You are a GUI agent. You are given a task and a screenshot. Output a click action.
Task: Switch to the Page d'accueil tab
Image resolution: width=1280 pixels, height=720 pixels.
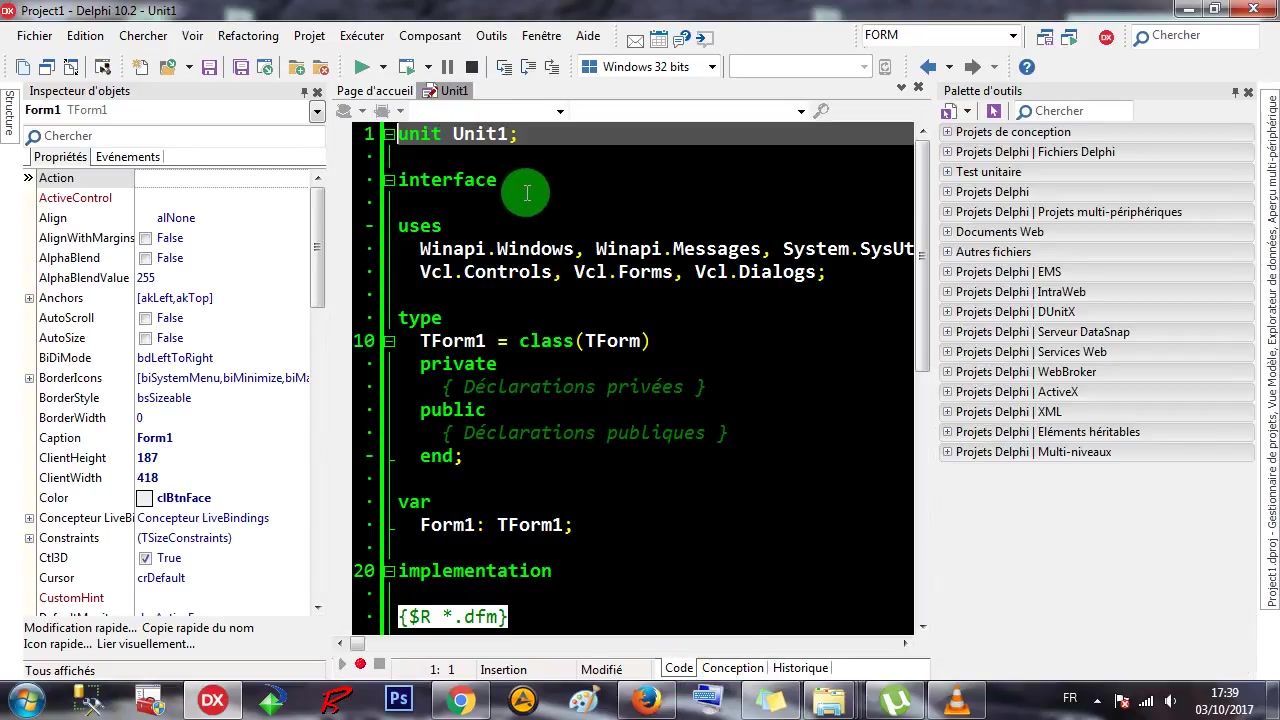[375, 91]
